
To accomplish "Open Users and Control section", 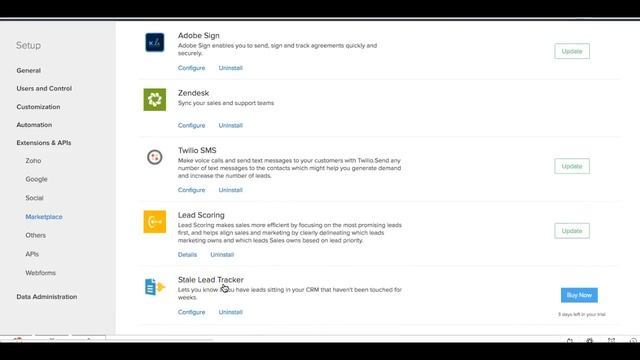I will pyautogui.click(x=44, y=89).
